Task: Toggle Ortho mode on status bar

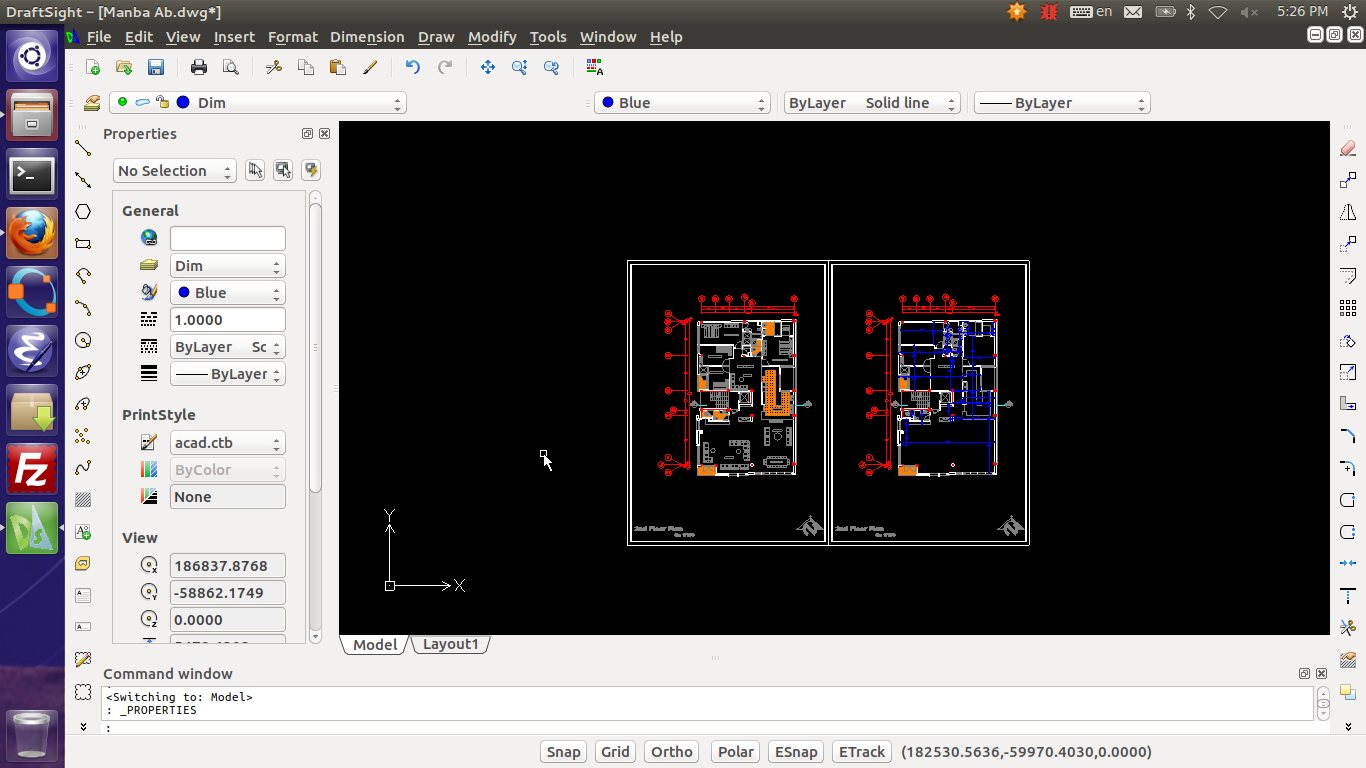Action: (671, 752)
